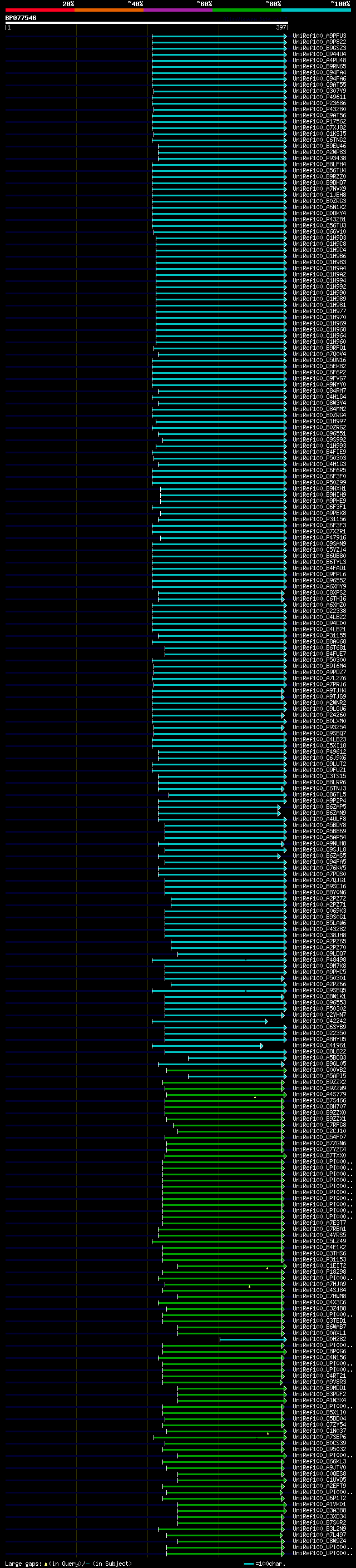
Task: Click the cyan ~100% identity legend segment
Action: 316,10
